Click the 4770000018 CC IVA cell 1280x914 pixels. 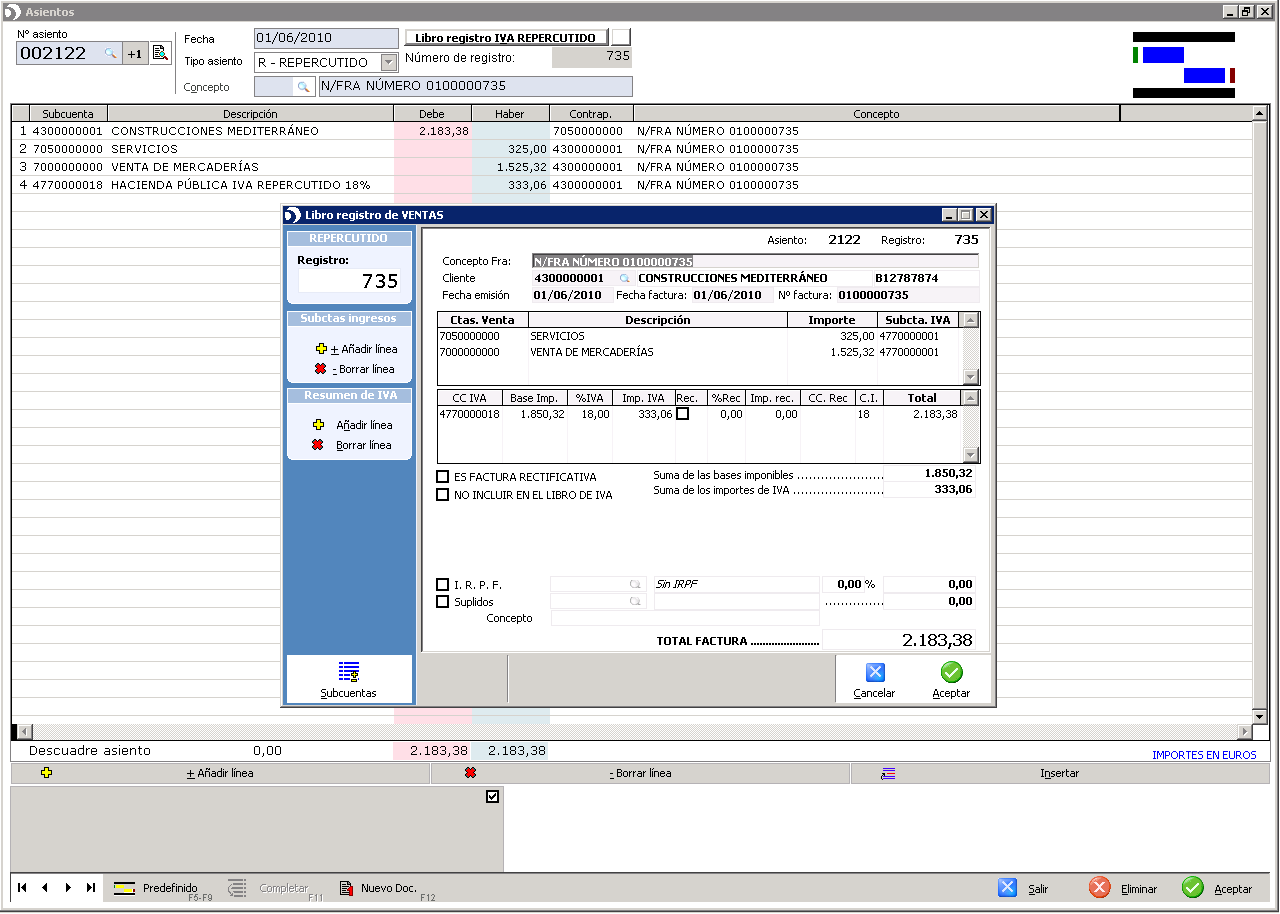point(470,414)
